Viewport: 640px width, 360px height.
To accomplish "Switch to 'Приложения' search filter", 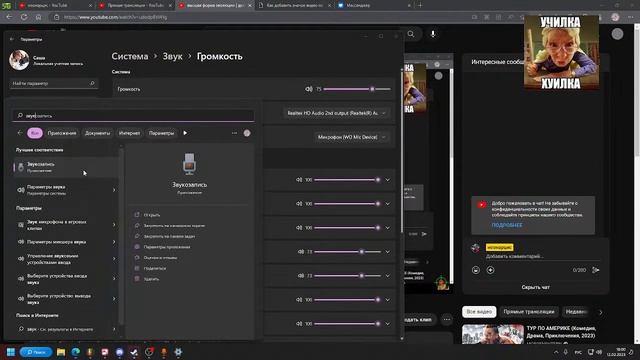I will 62,133.
